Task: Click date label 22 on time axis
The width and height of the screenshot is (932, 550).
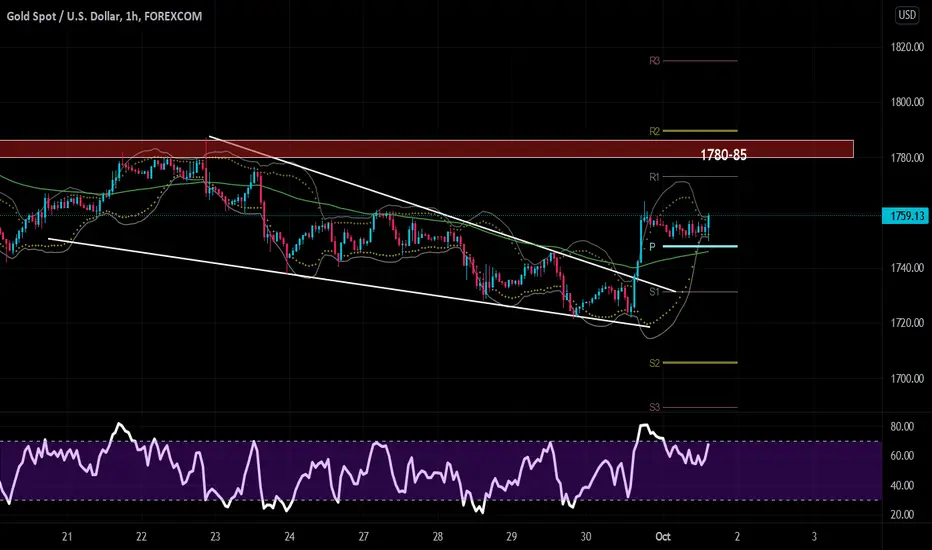Action: [141, 537]
